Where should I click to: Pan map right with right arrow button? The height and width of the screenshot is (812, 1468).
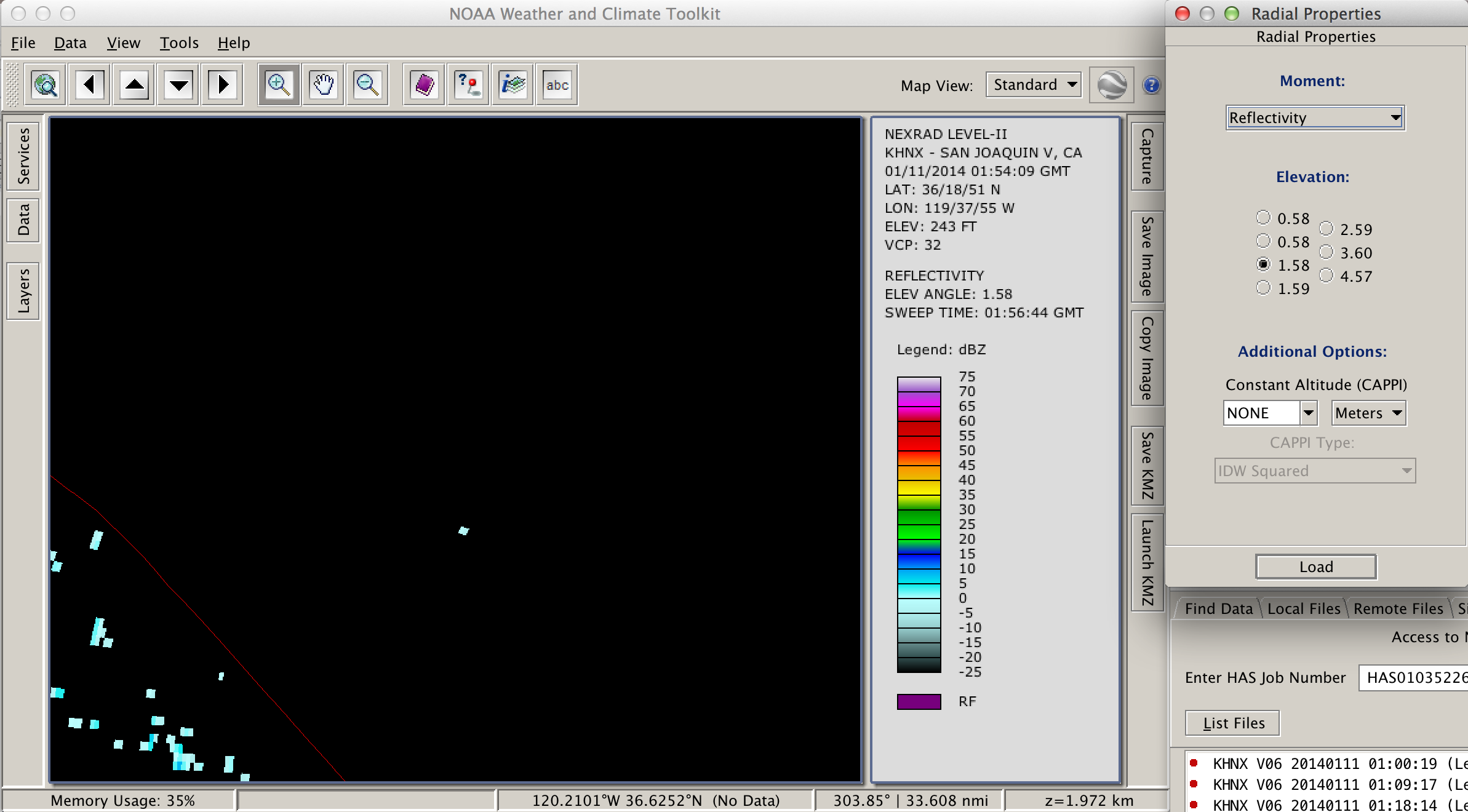pyautogui.click(x=223, y=84)
